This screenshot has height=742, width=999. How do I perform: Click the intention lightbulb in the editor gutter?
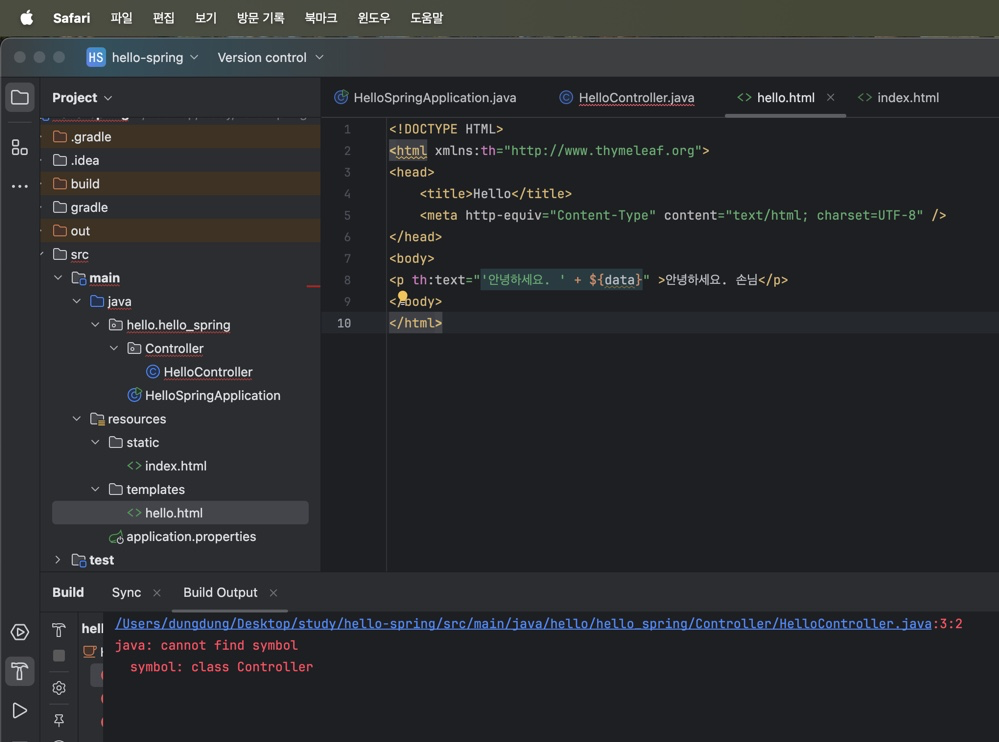pyautogui.click(x=403, y=296)
